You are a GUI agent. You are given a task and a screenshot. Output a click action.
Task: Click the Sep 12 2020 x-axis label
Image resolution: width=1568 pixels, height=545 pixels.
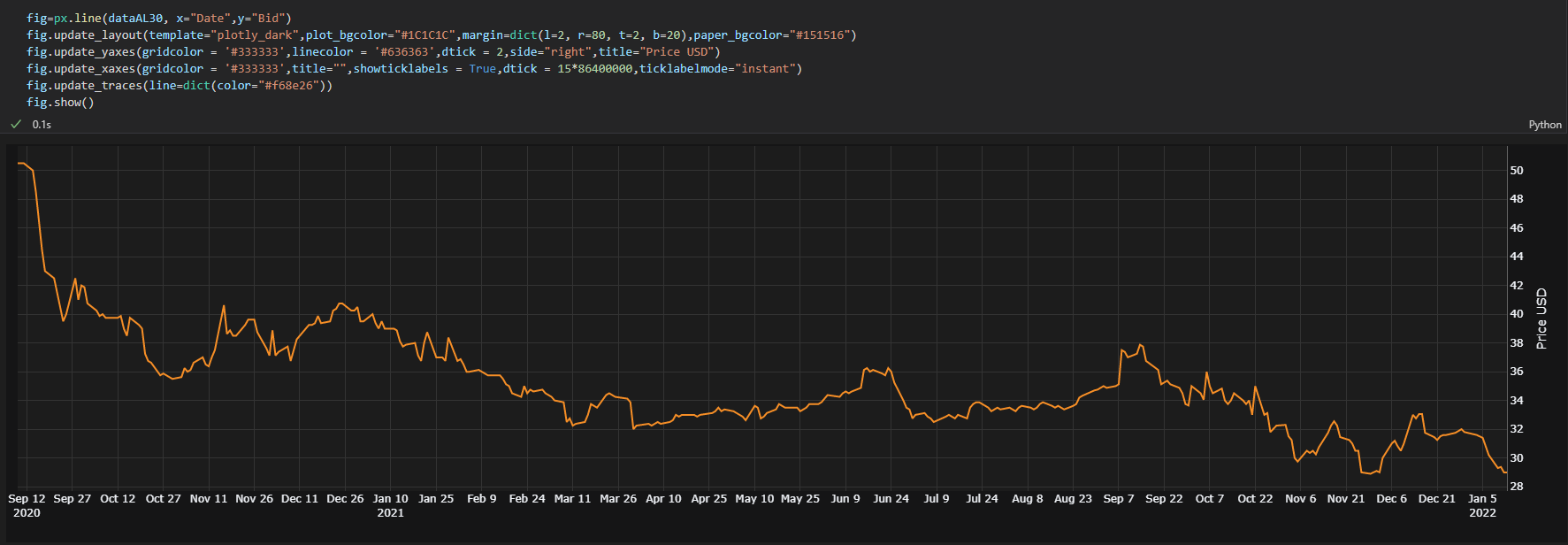(27, 505)
